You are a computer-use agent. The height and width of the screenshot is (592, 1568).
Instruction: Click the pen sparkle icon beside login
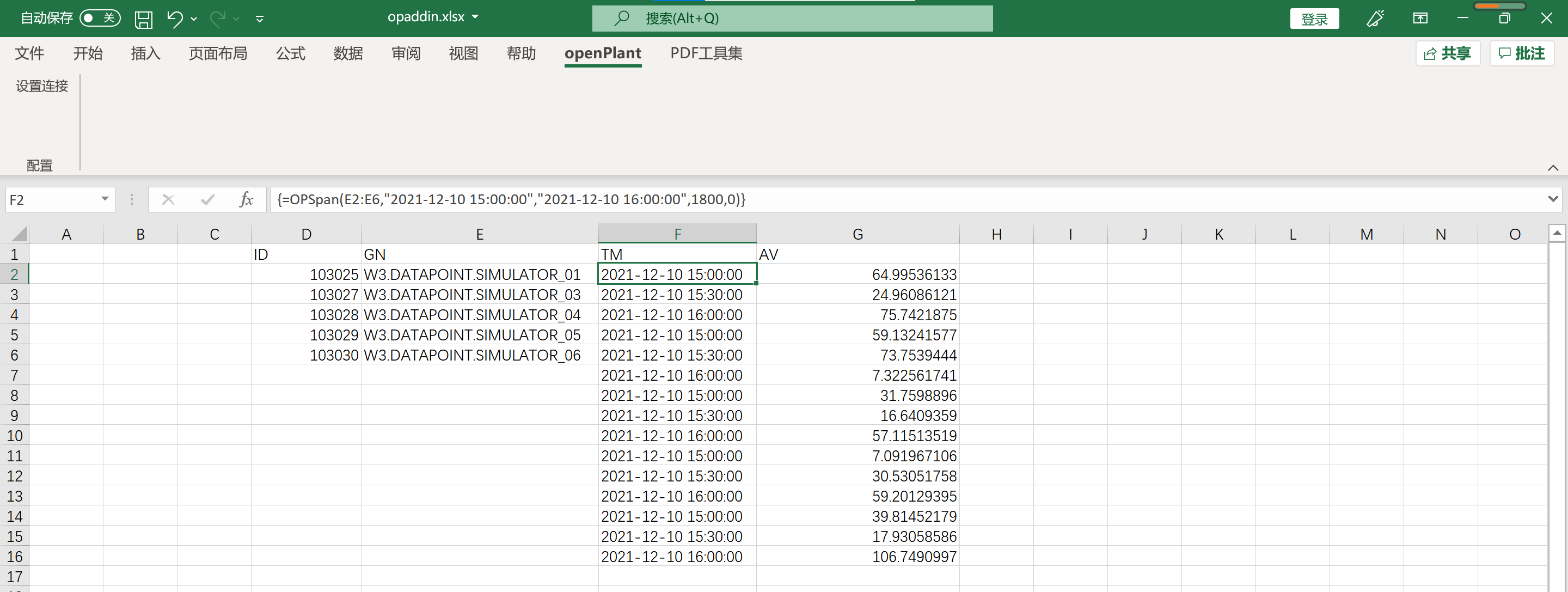point(1375,19)
